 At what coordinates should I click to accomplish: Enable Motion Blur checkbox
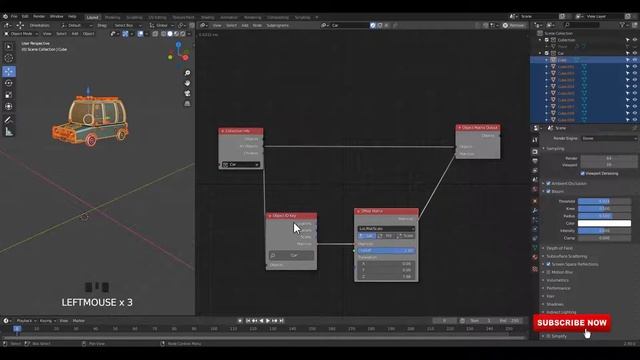point(549,272)
